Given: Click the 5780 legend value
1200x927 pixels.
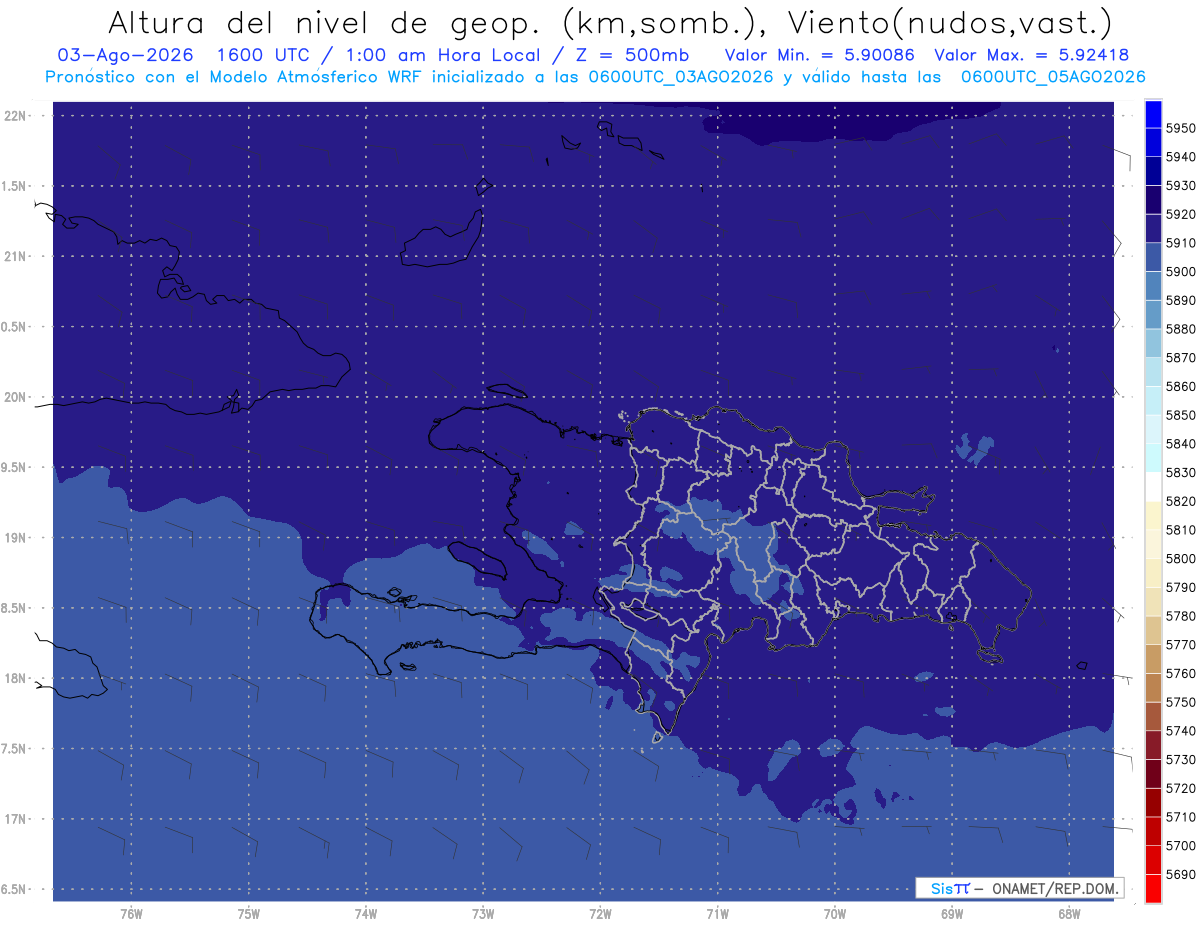Looking at the screenshot, I should coord(1180,616).
